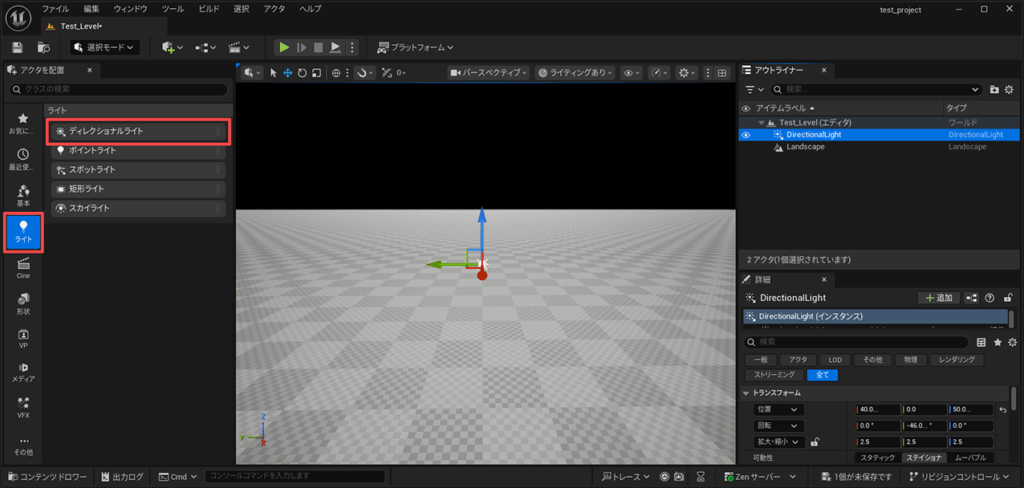Open the 位置 location type dropdown

tap(779, 410)
